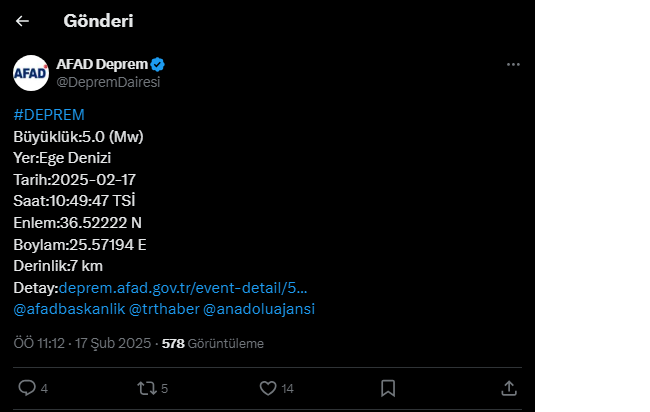Open the #DEPREM hashtag

[49, 115]
